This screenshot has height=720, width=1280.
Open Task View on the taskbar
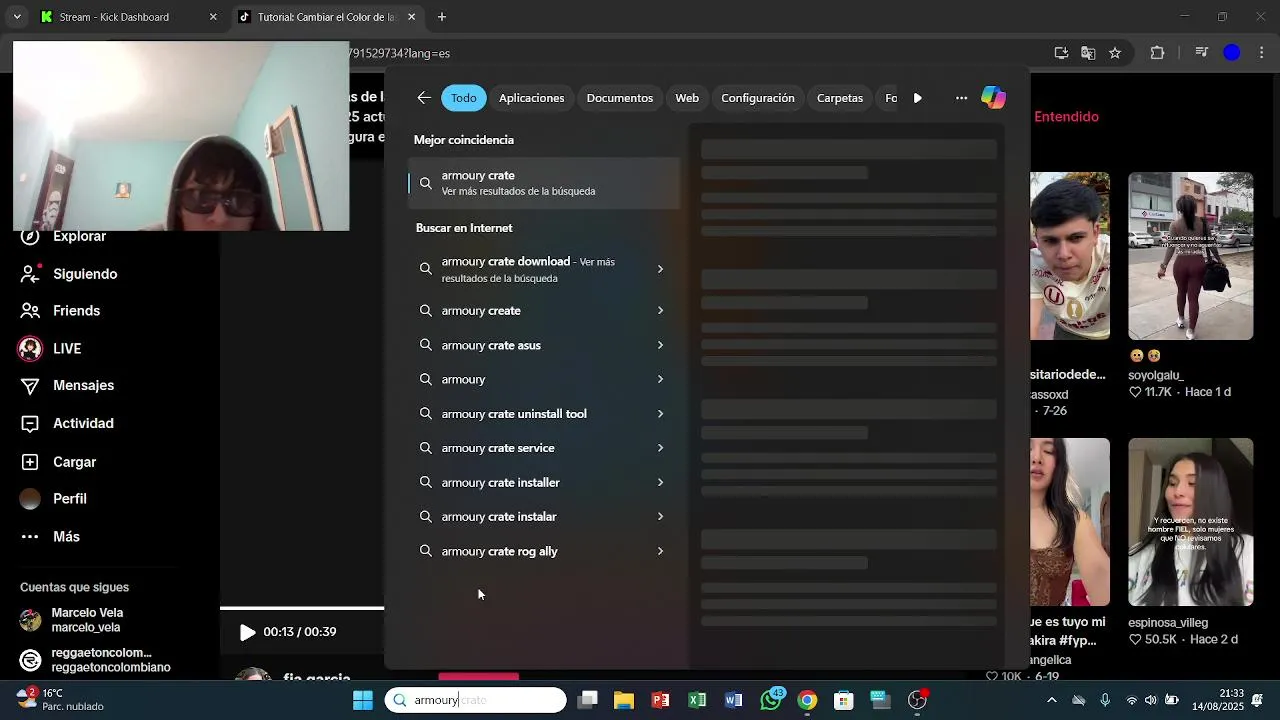pyautogui.click(x=588, y=700)
